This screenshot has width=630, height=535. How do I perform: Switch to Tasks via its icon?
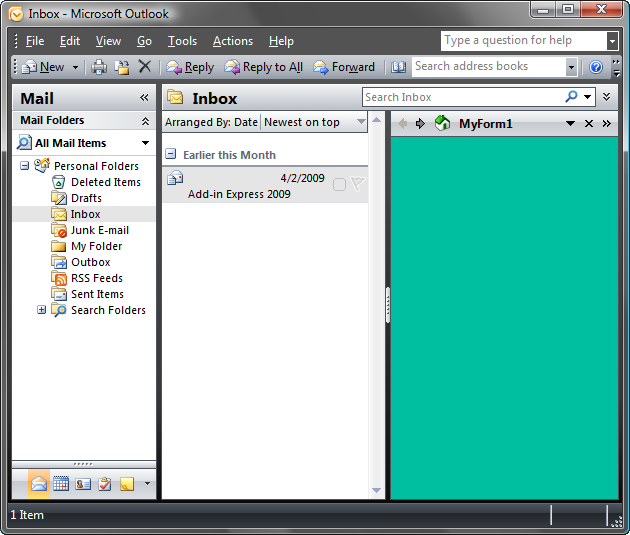(x=105, y=484)
